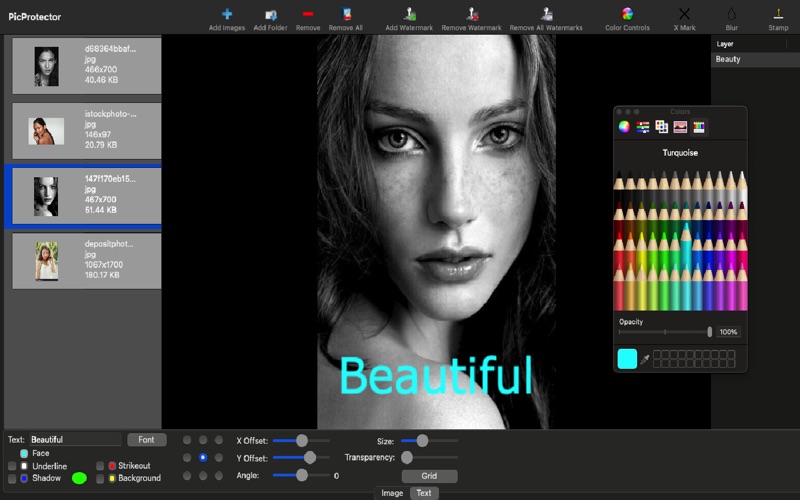Click the Opacity slider in Colors panel
Viewport: 800px width, 500px height.
click(665, 332)
